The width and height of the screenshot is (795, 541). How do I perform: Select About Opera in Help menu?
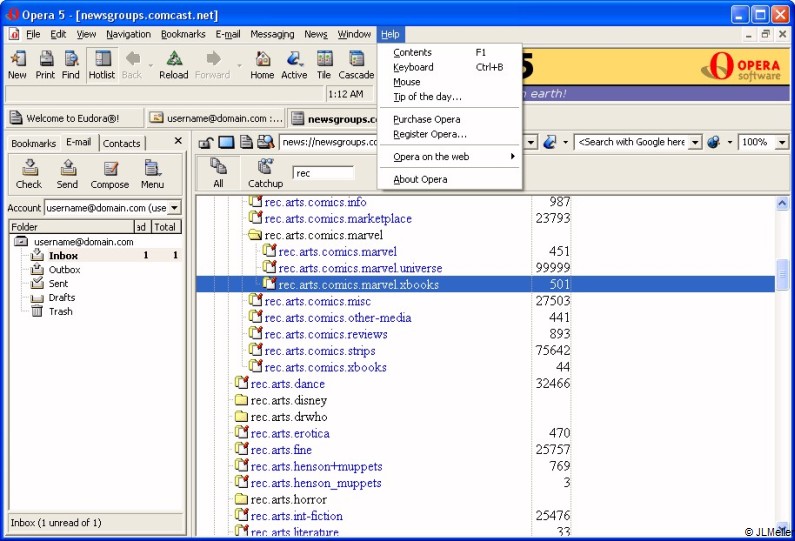tap(450, 179)
